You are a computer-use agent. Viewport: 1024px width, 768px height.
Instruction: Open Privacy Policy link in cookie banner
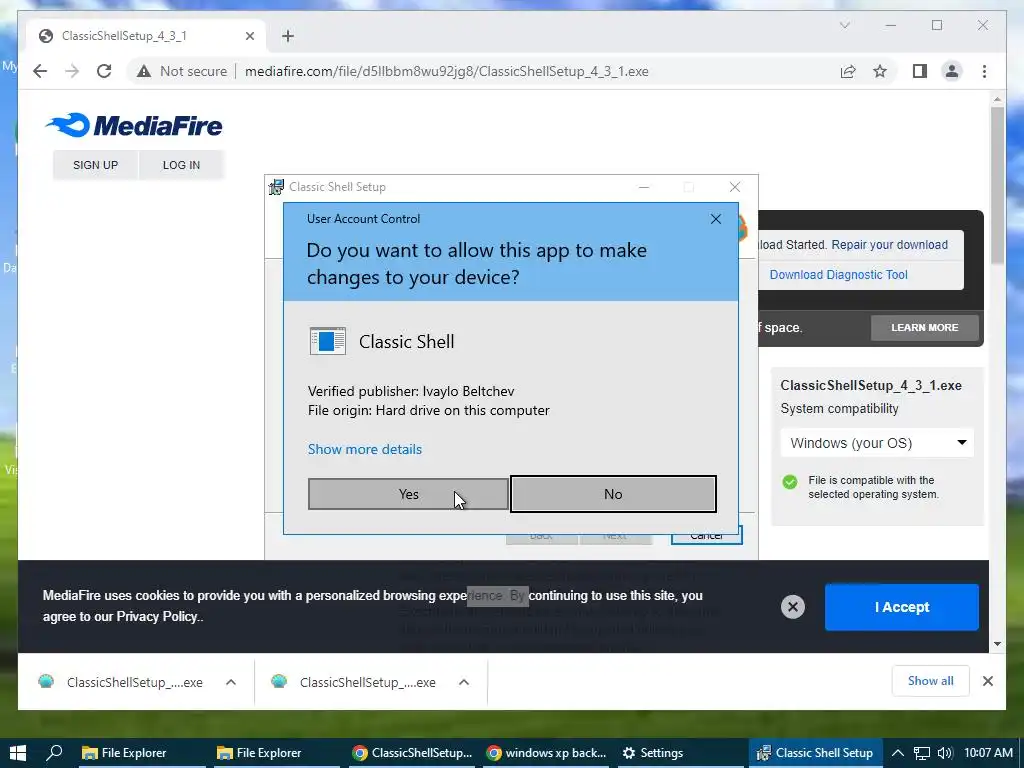157,616
